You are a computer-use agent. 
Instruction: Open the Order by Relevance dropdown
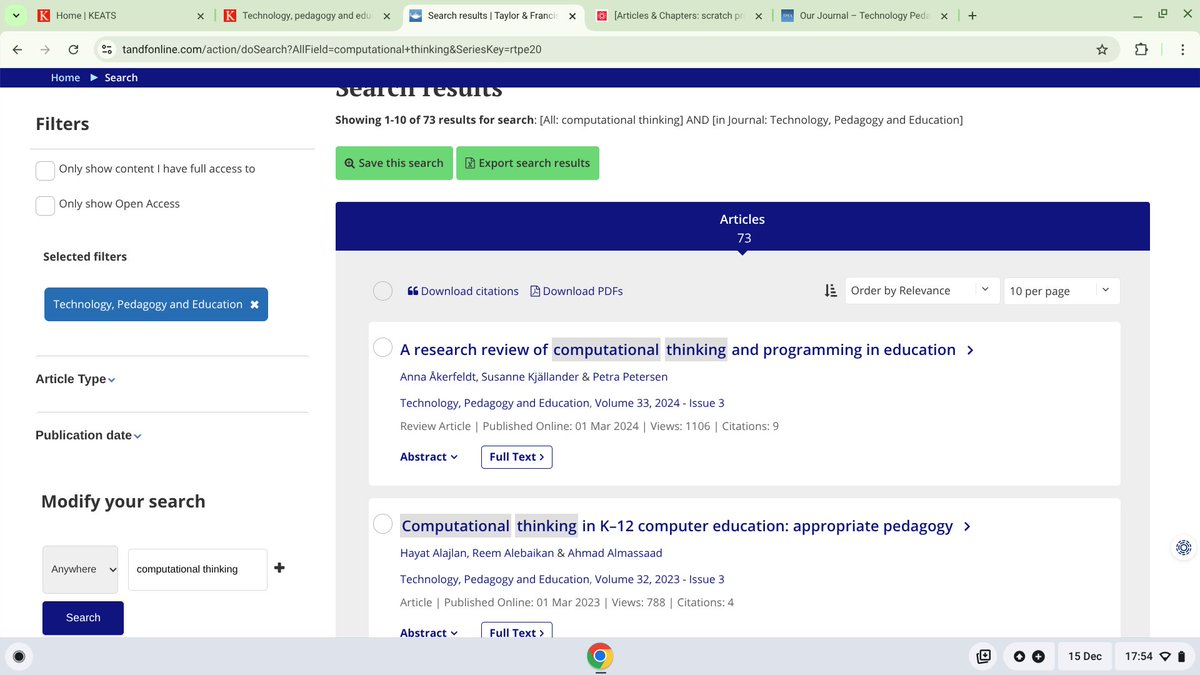(922, 291)
